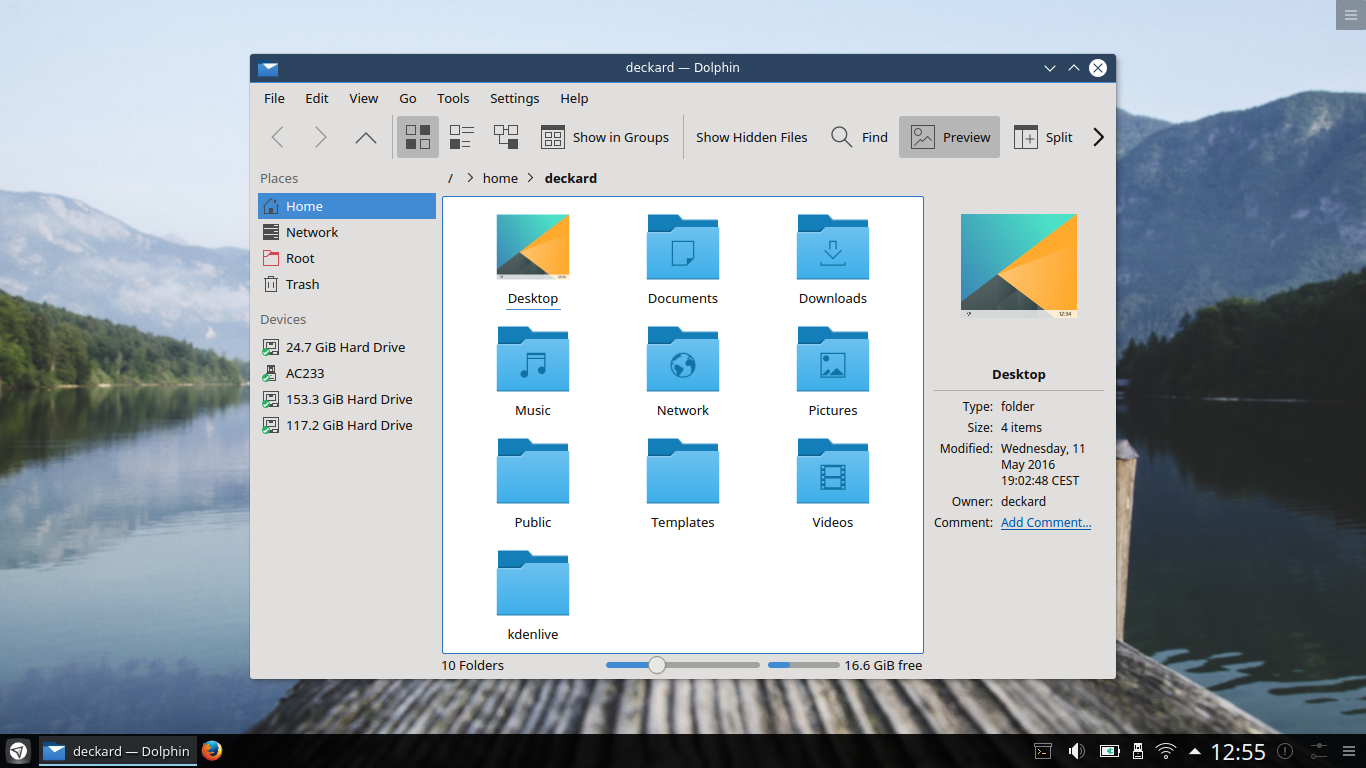Expand system tray hidden icons arrow
This screenshot has width=1366, height=768.
point(1195,751)
